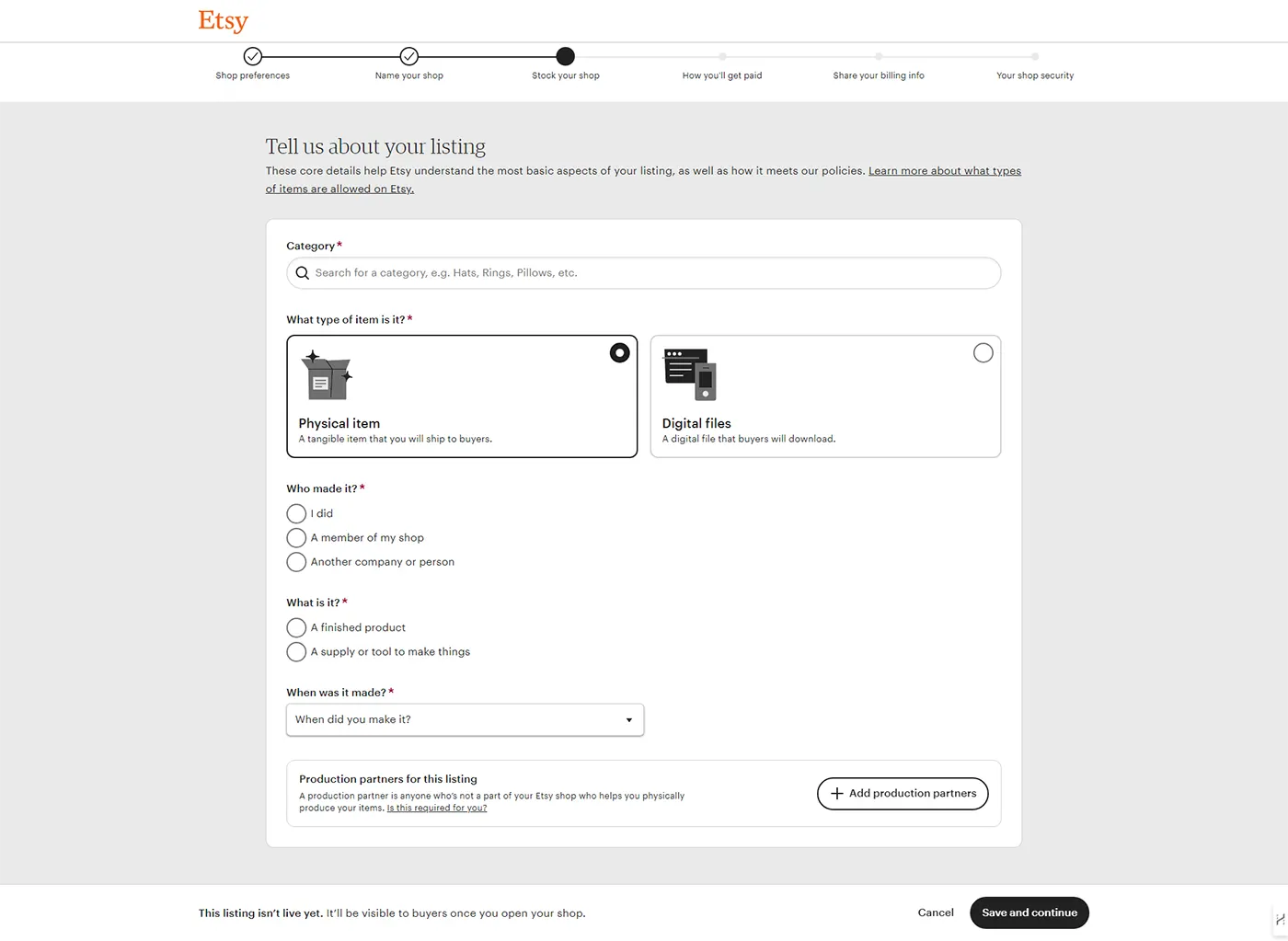Open the "When did you make it?" dropdown
This screenshot has height=941, width=1288.
(x=466, y=720)
